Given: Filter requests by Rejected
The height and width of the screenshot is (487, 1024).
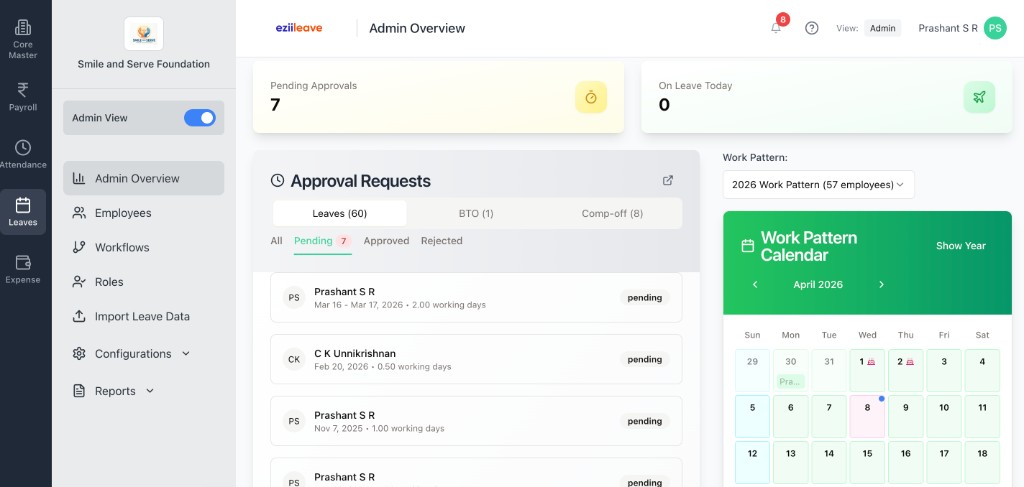Looking at the screenshot, I should click(x=441, y=241).
